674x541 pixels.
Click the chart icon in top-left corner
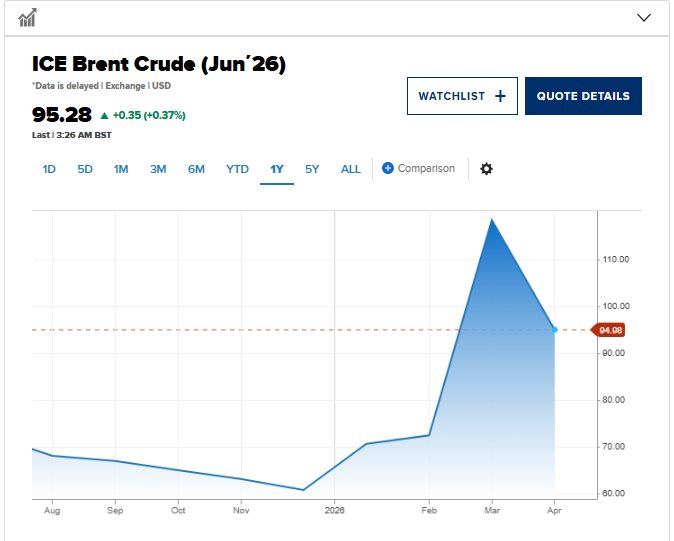tap(28, 17)
